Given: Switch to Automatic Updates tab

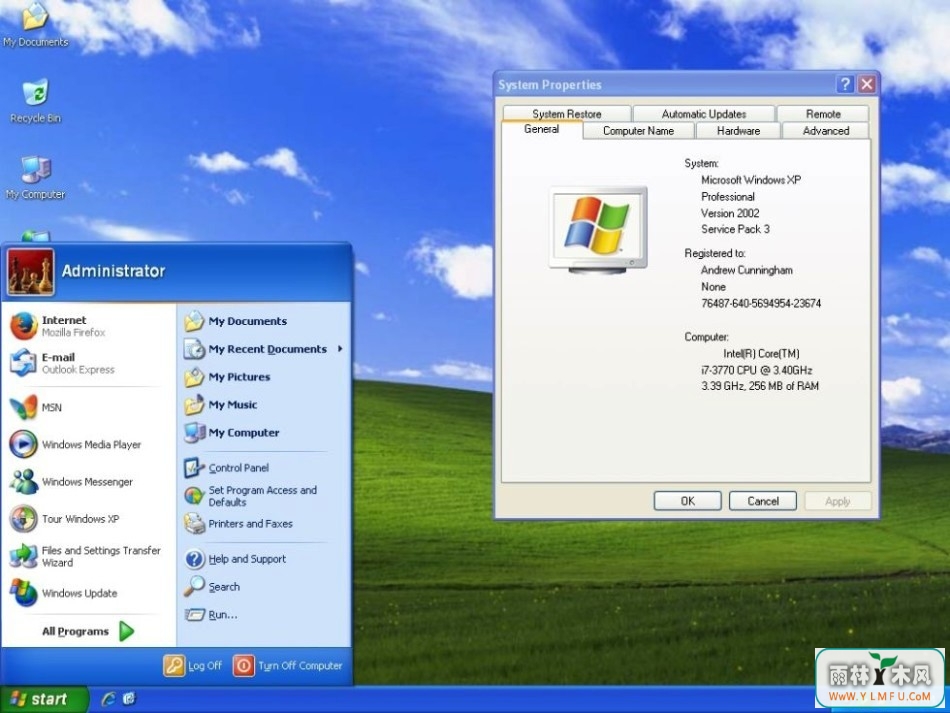Looking at the screenshot, I should pyautogui.click(x=703, y=114).
